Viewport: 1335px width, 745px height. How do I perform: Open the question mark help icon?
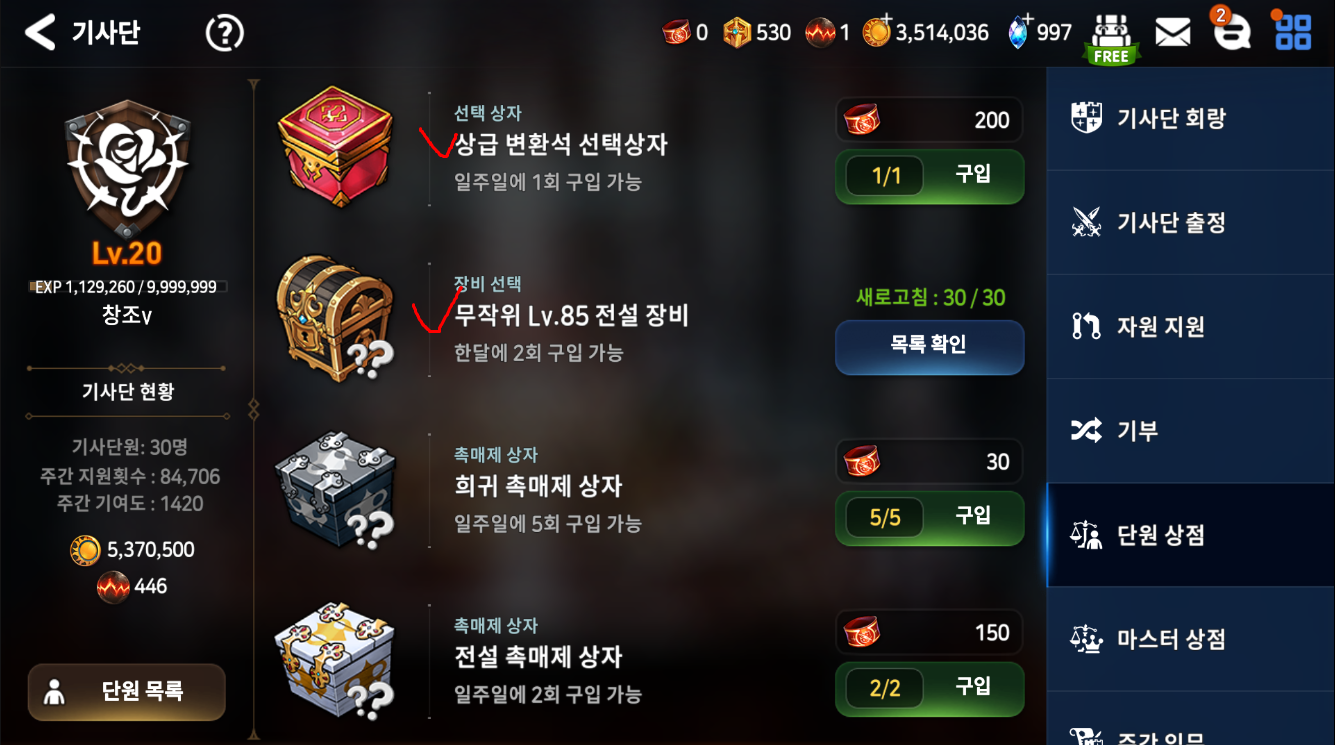pyautogui.click(x=224, y=33)
